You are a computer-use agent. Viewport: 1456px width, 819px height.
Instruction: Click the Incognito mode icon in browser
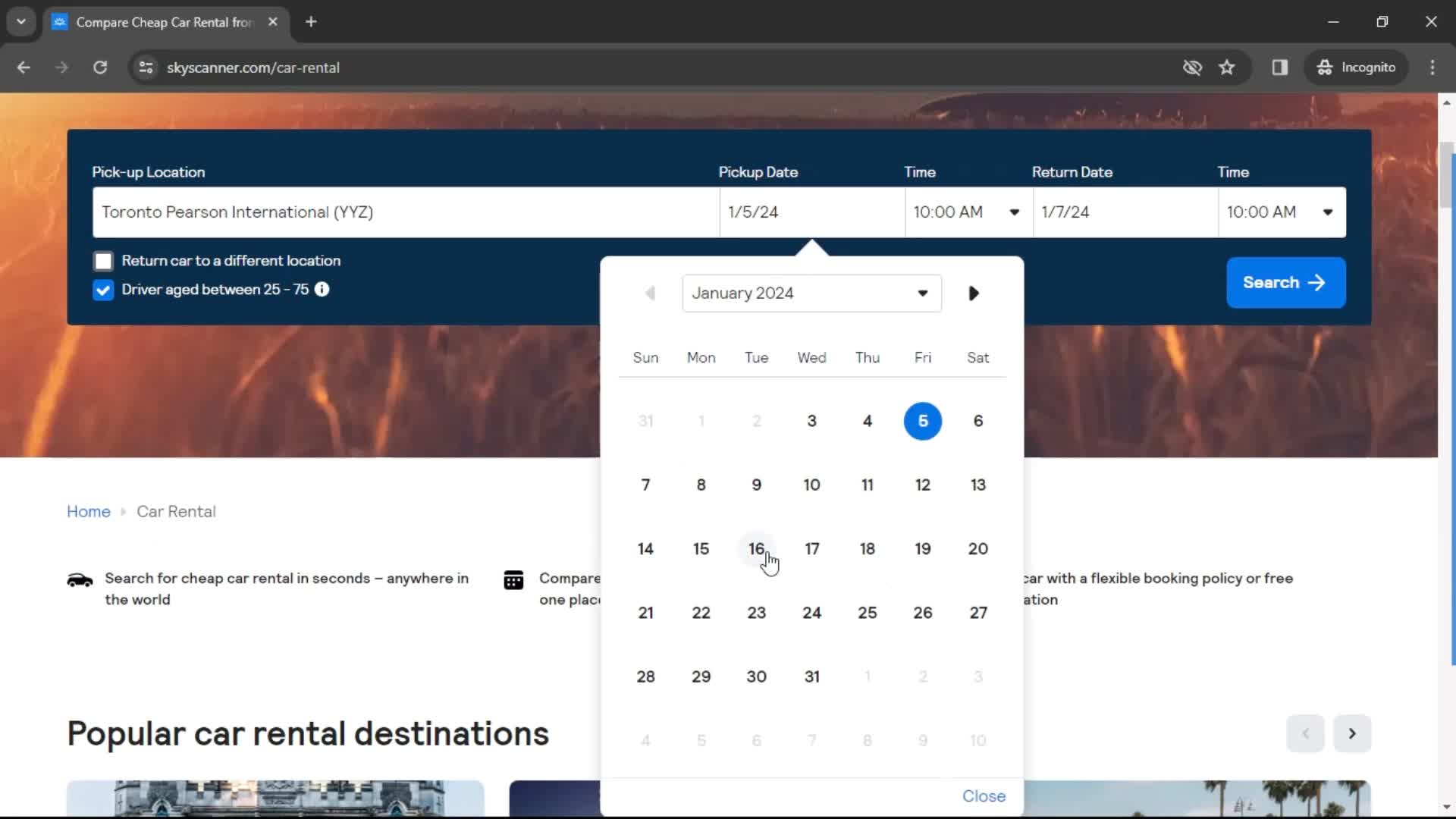click(1324, 68)
